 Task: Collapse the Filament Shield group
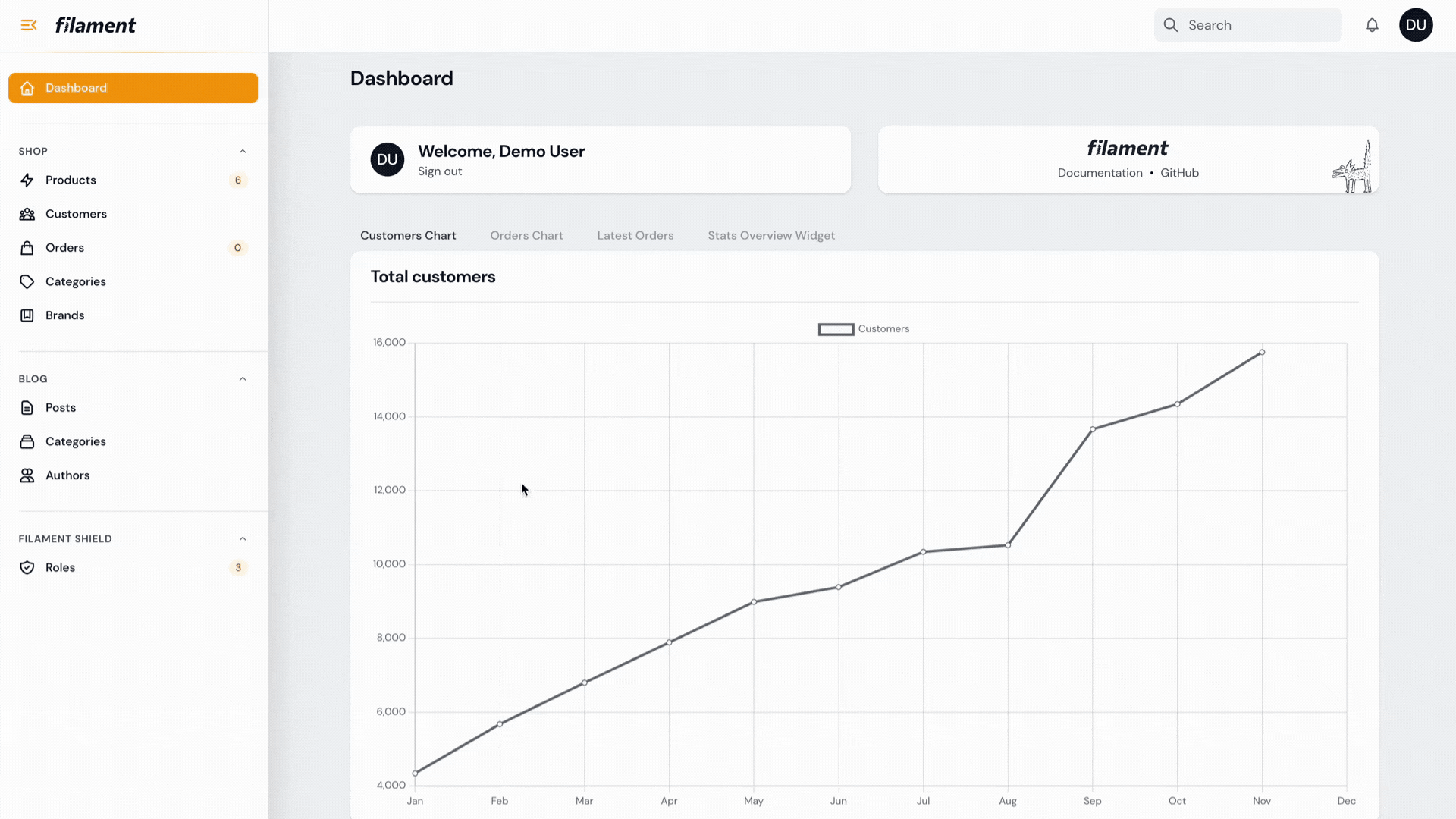point(243,539)
